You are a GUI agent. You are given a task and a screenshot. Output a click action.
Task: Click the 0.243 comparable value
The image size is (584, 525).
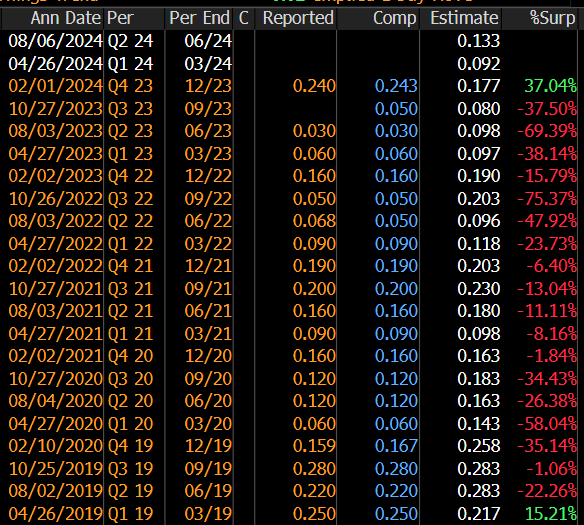(396, 86)
